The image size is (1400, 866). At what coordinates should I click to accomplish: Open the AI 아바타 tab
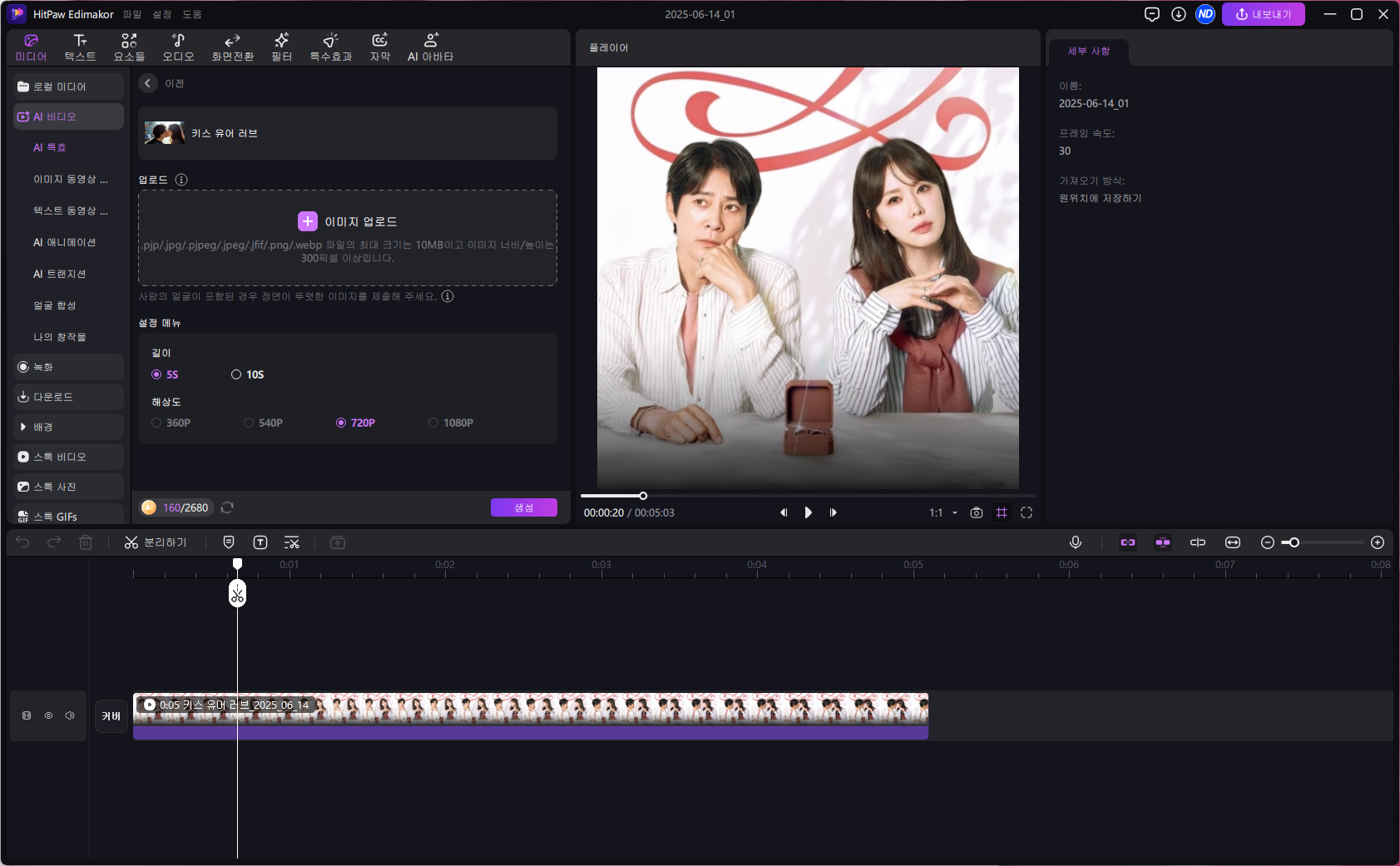pos(431,47)
